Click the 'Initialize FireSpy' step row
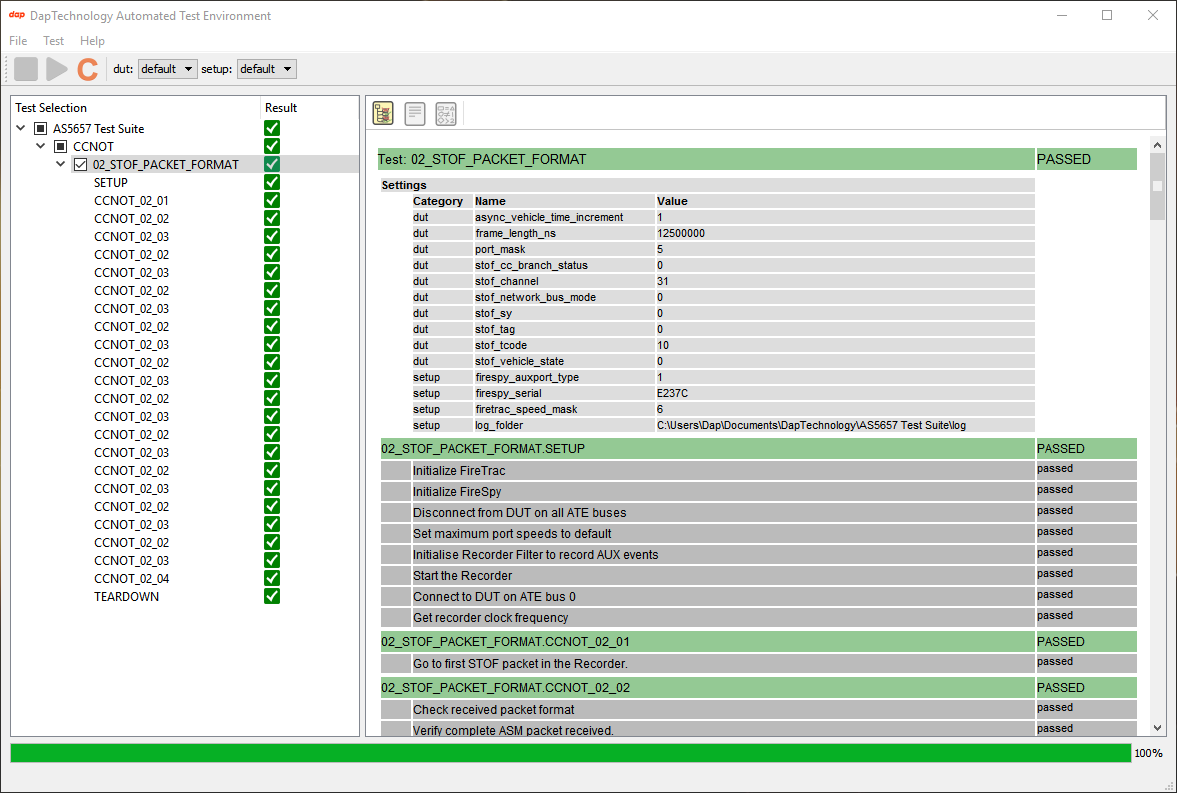Viewport: 1177px width, 793px height. pyautogui.click(x=723, y=492)
